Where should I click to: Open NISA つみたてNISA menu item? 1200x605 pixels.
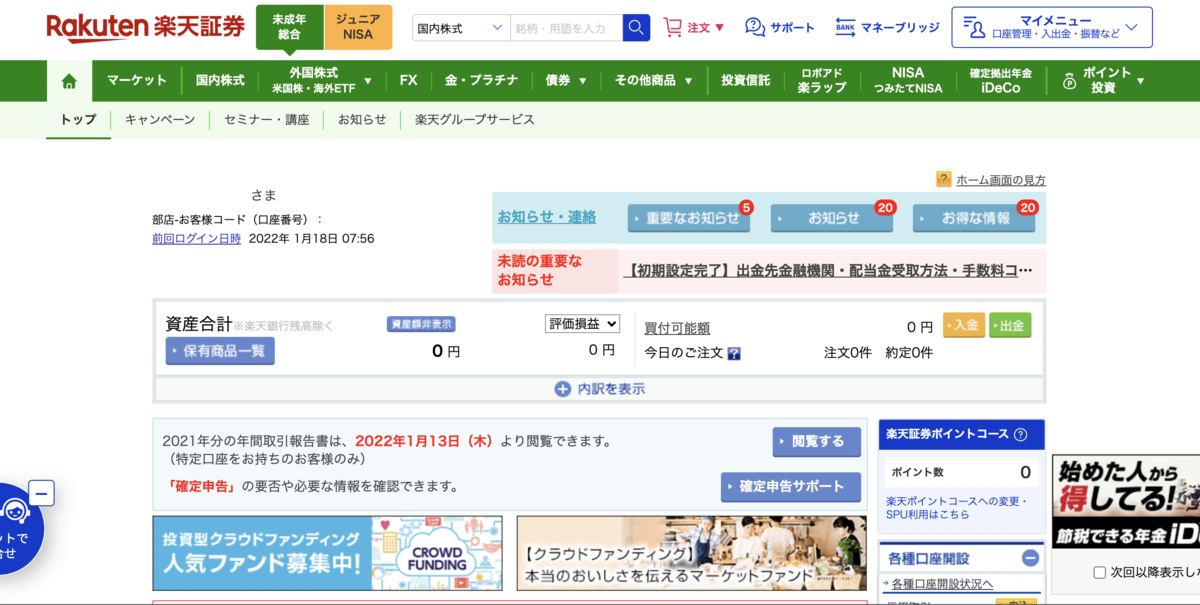click(x=908, y=81)
